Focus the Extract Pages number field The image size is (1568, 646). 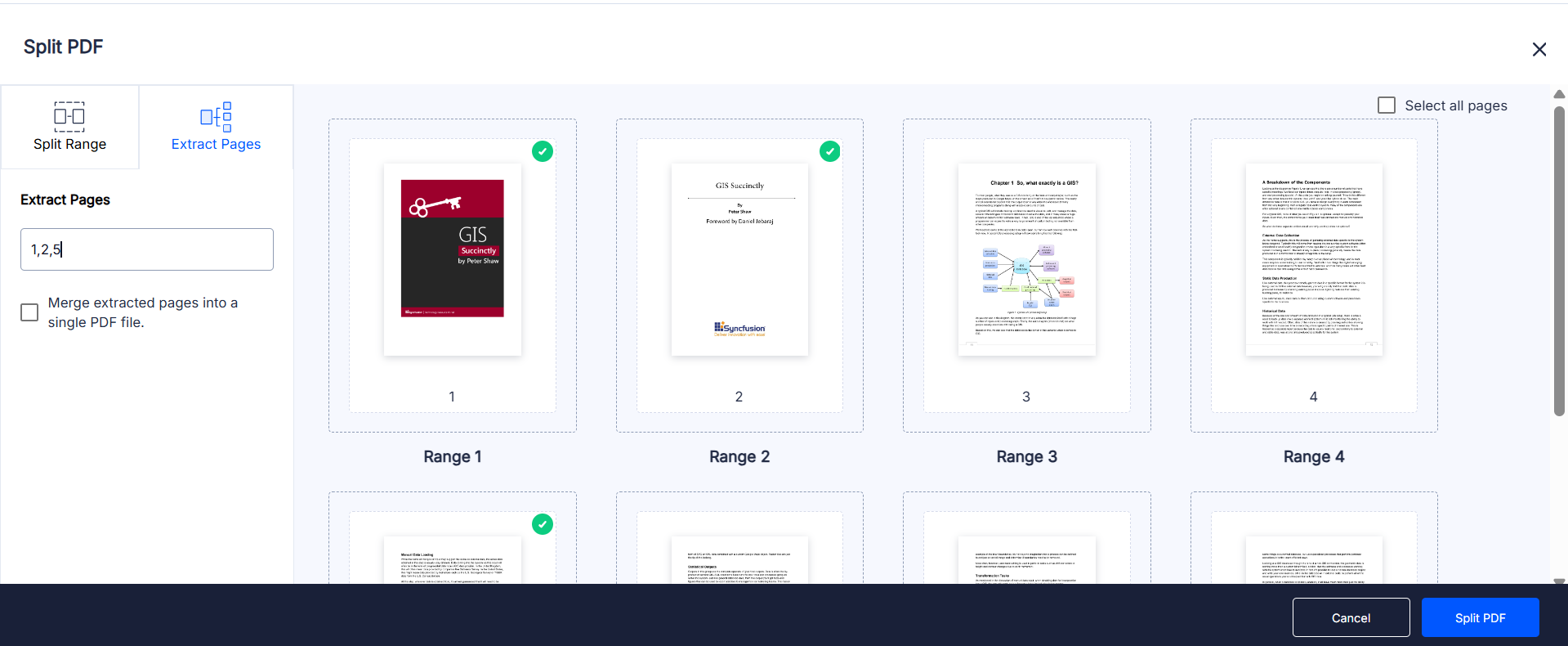point(147,249)
